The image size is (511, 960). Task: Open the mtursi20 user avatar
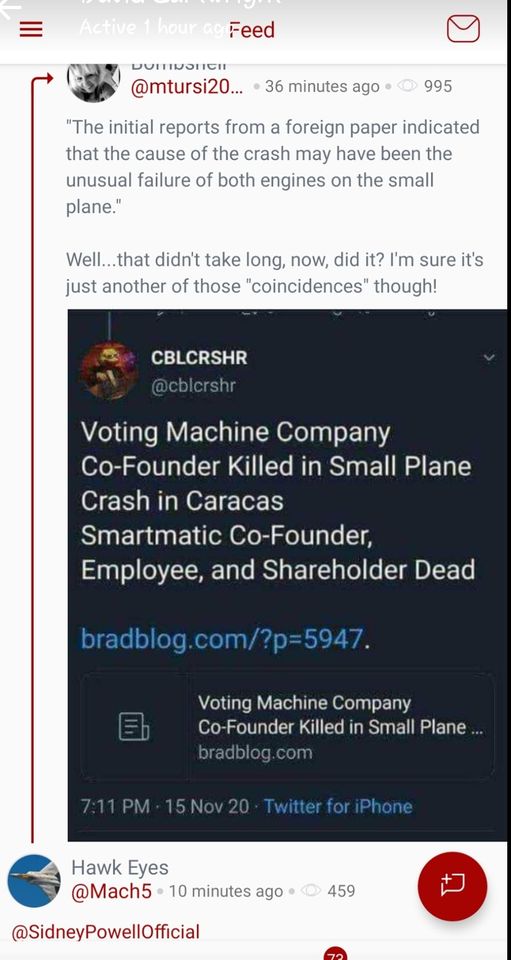pyautogui.click(x=93, y=81)
